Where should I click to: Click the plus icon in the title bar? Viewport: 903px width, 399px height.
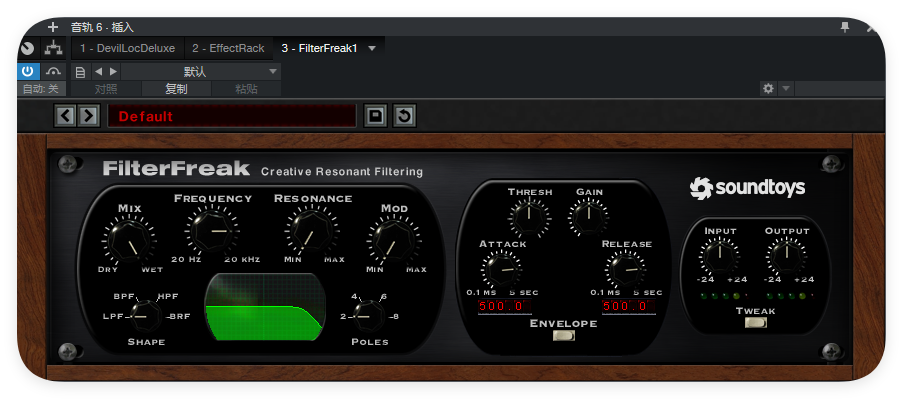coord(53,26)
